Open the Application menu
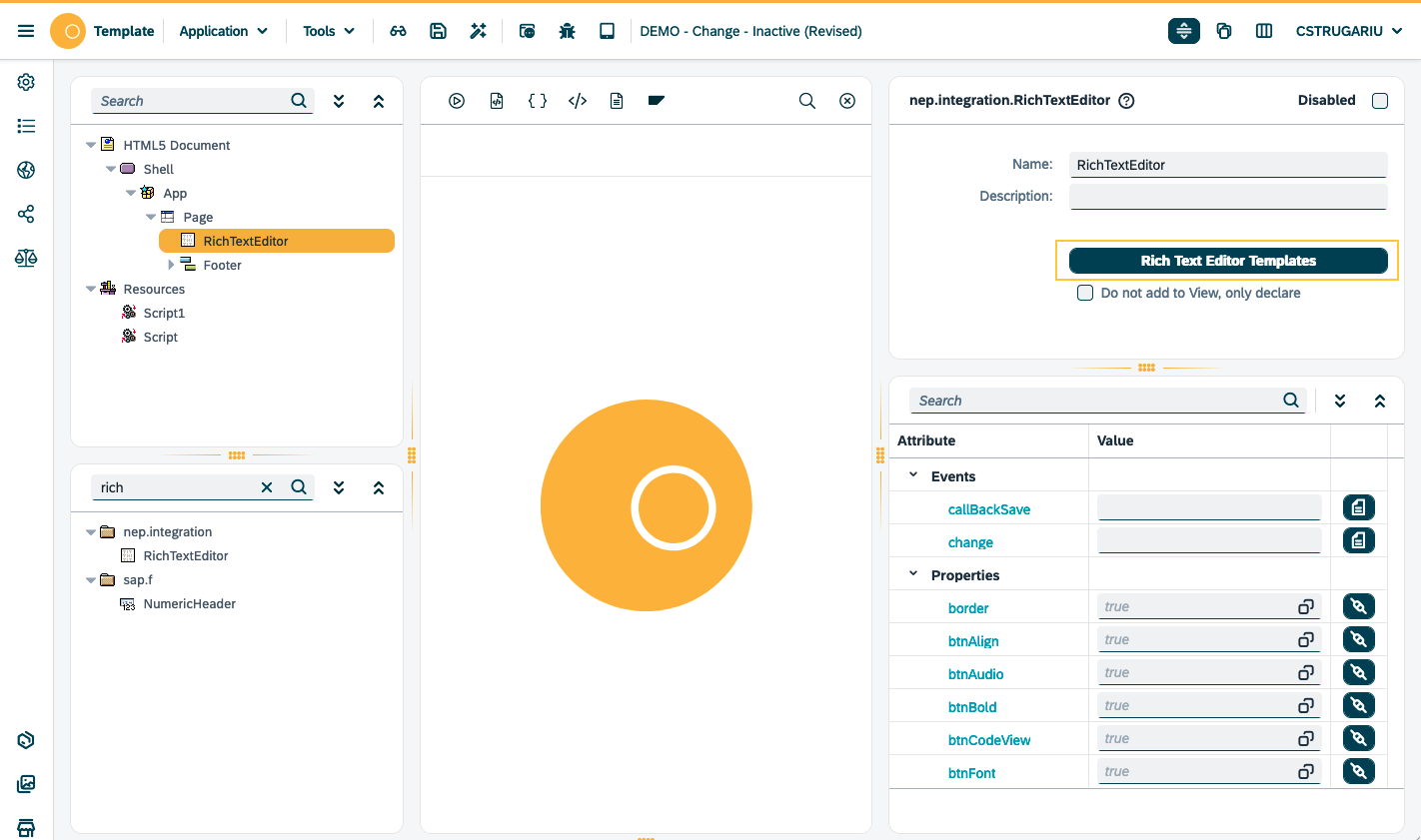1421x840 pixels. tap(222, 31)
